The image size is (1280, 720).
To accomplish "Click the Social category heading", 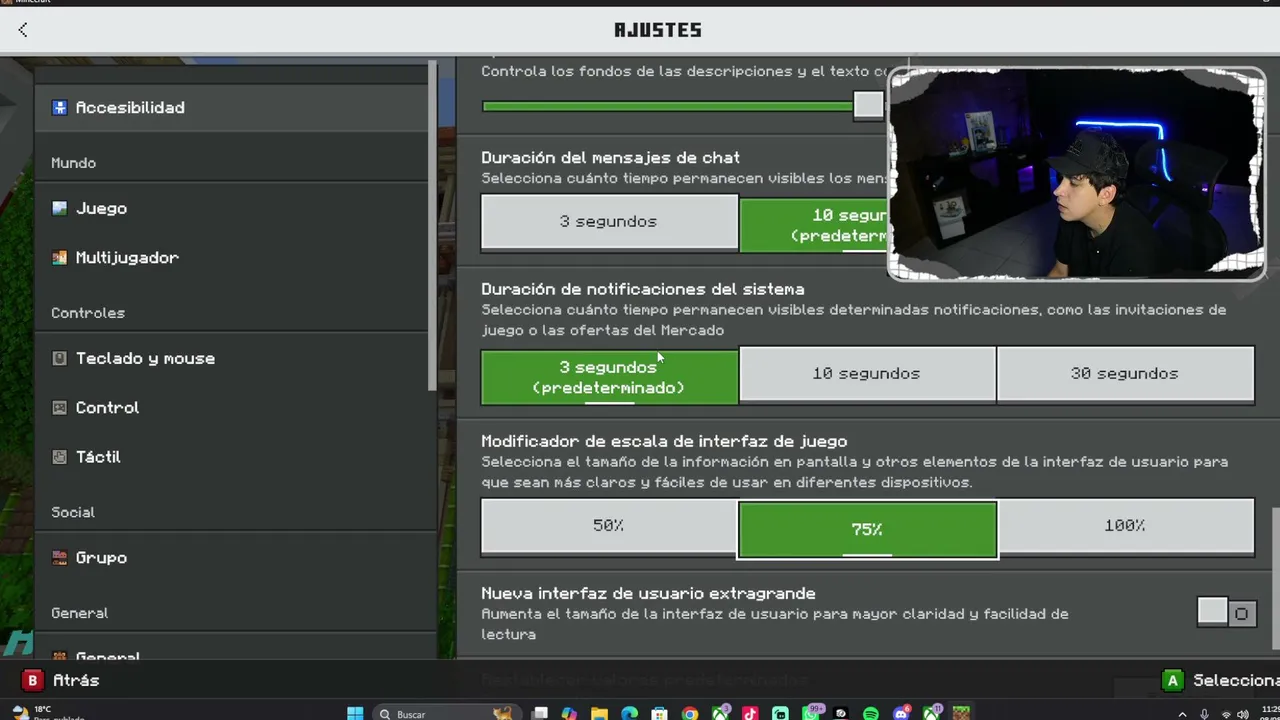I will (x=73, y=512).
